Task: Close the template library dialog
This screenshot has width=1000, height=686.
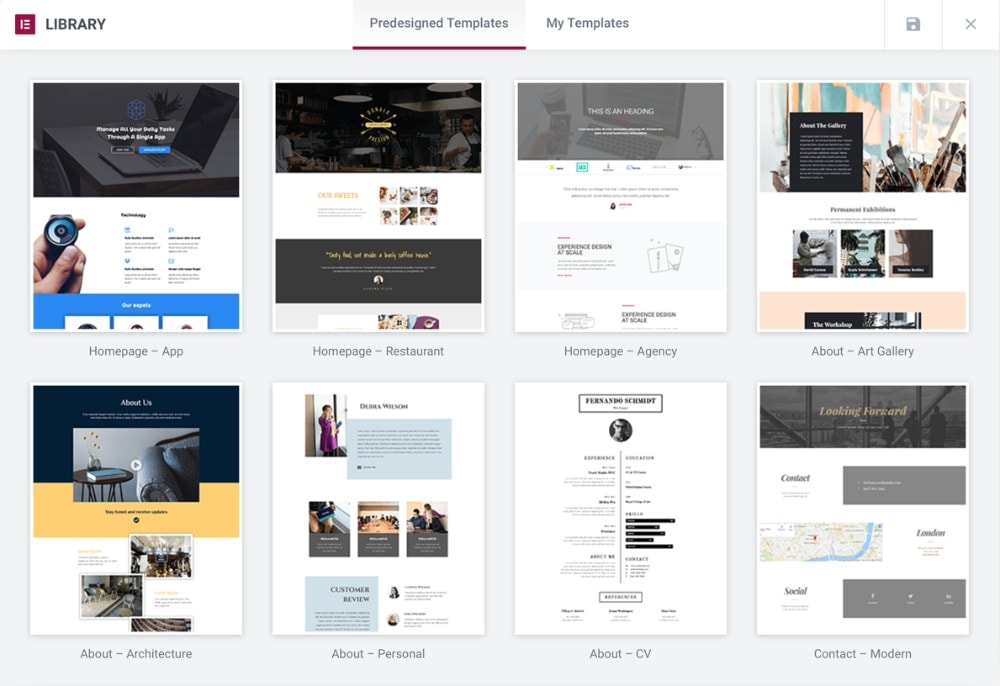Action: pyautogui.click(x=970, y=24)
